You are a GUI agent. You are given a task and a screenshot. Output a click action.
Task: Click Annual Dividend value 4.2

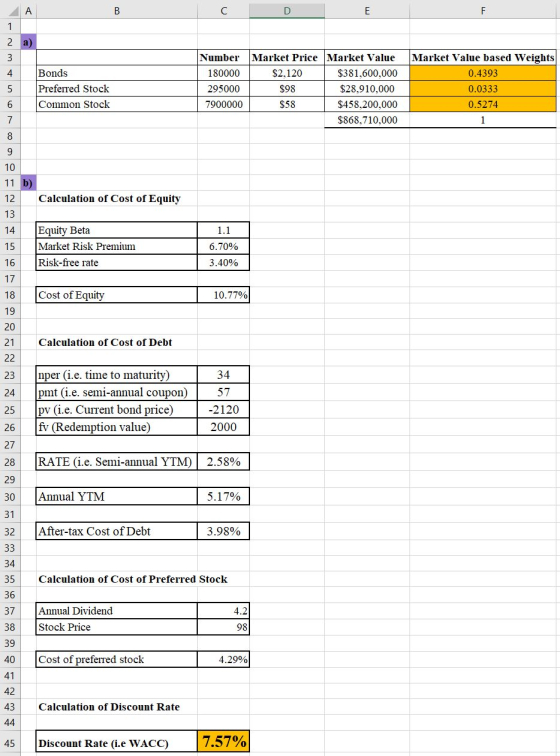tap(223, 611)
